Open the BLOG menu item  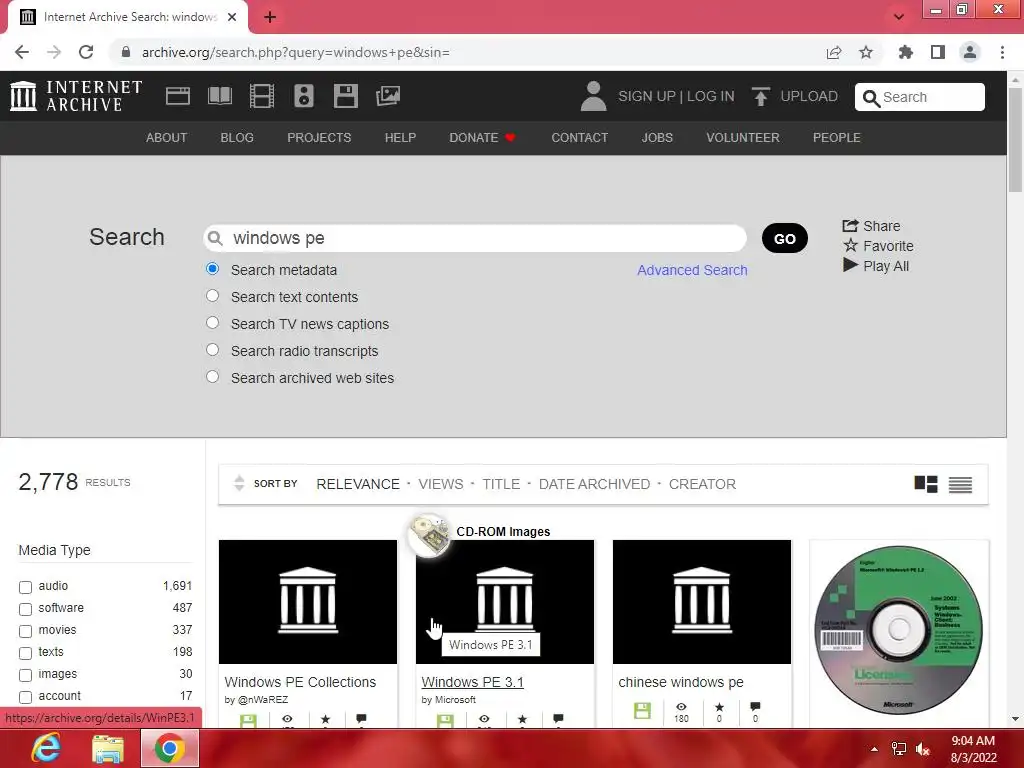coord(237,138)
